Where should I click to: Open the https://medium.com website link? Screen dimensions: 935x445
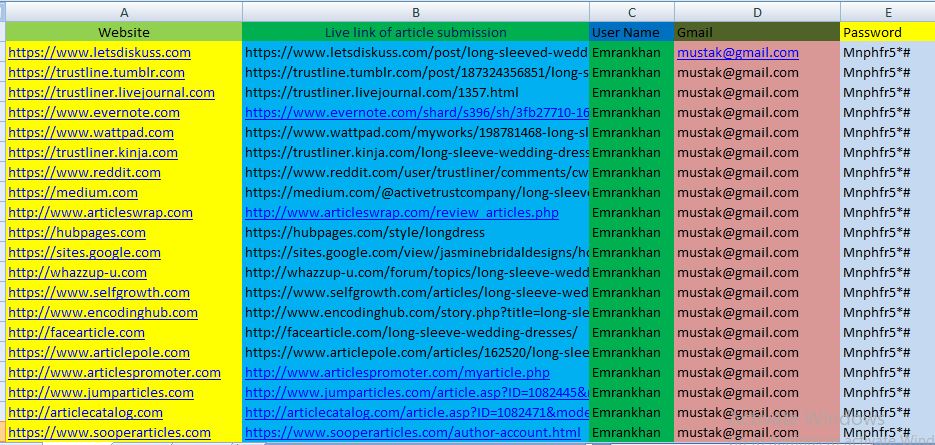(73, 193)
